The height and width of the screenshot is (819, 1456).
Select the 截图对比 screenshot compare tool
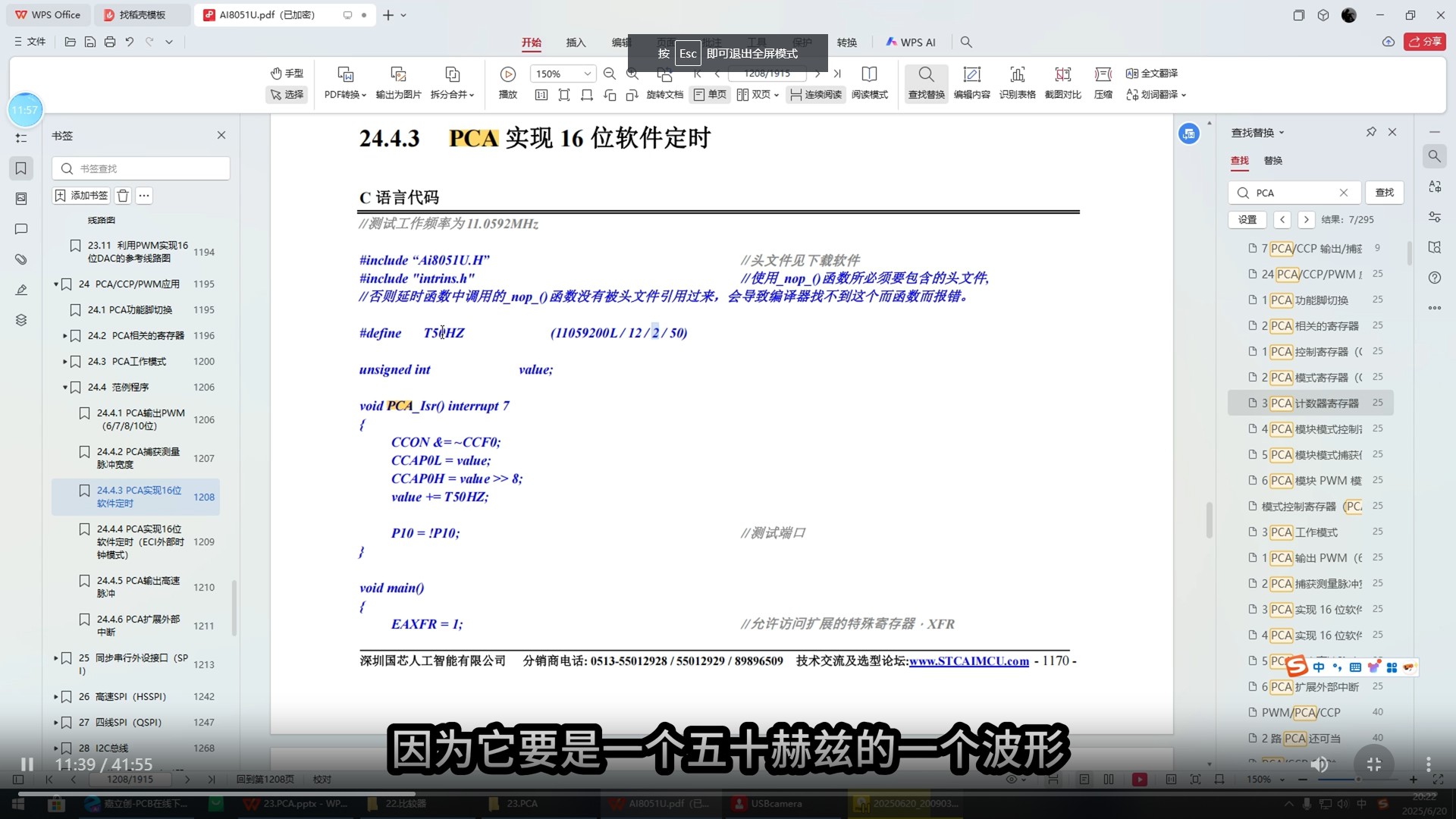coord(1062,74)
